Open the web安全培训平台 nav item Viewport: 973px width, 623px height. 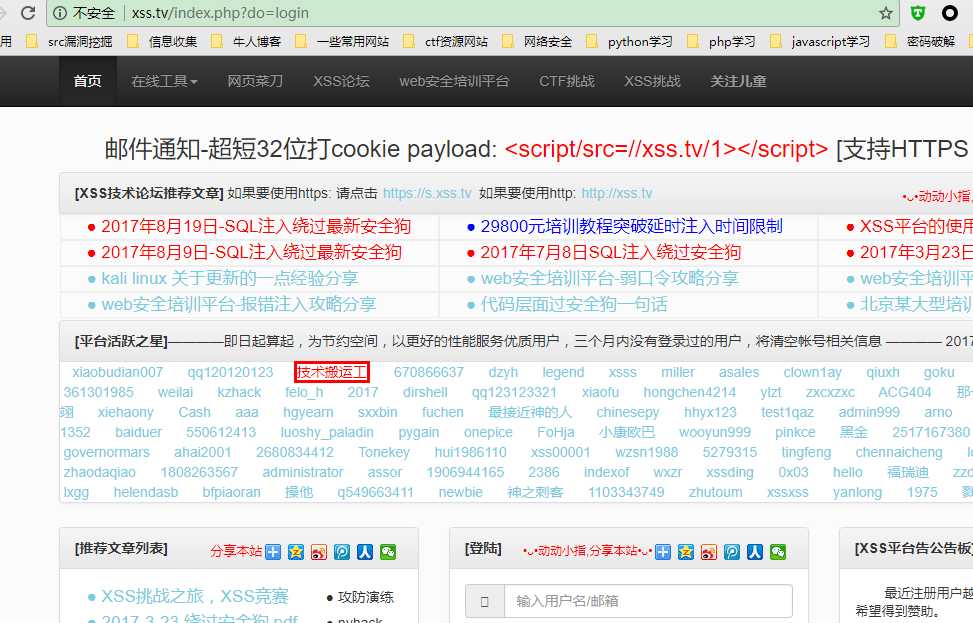pos(454,81)
